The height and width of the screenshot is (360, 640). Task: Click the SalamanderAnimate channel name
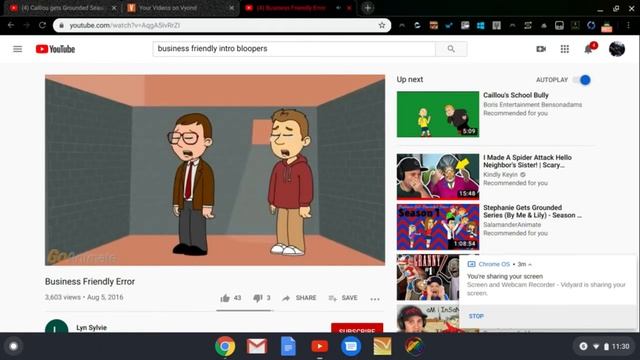tap(512, 225)
